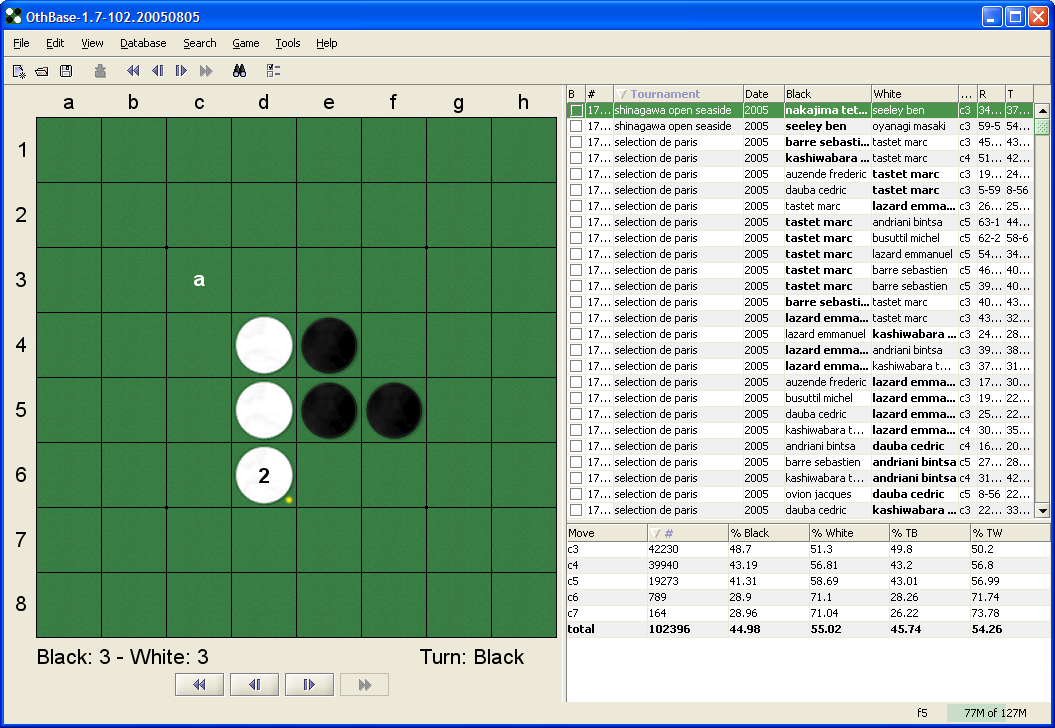
Task: Select move c4 row in move statistics
Action: 808,565
